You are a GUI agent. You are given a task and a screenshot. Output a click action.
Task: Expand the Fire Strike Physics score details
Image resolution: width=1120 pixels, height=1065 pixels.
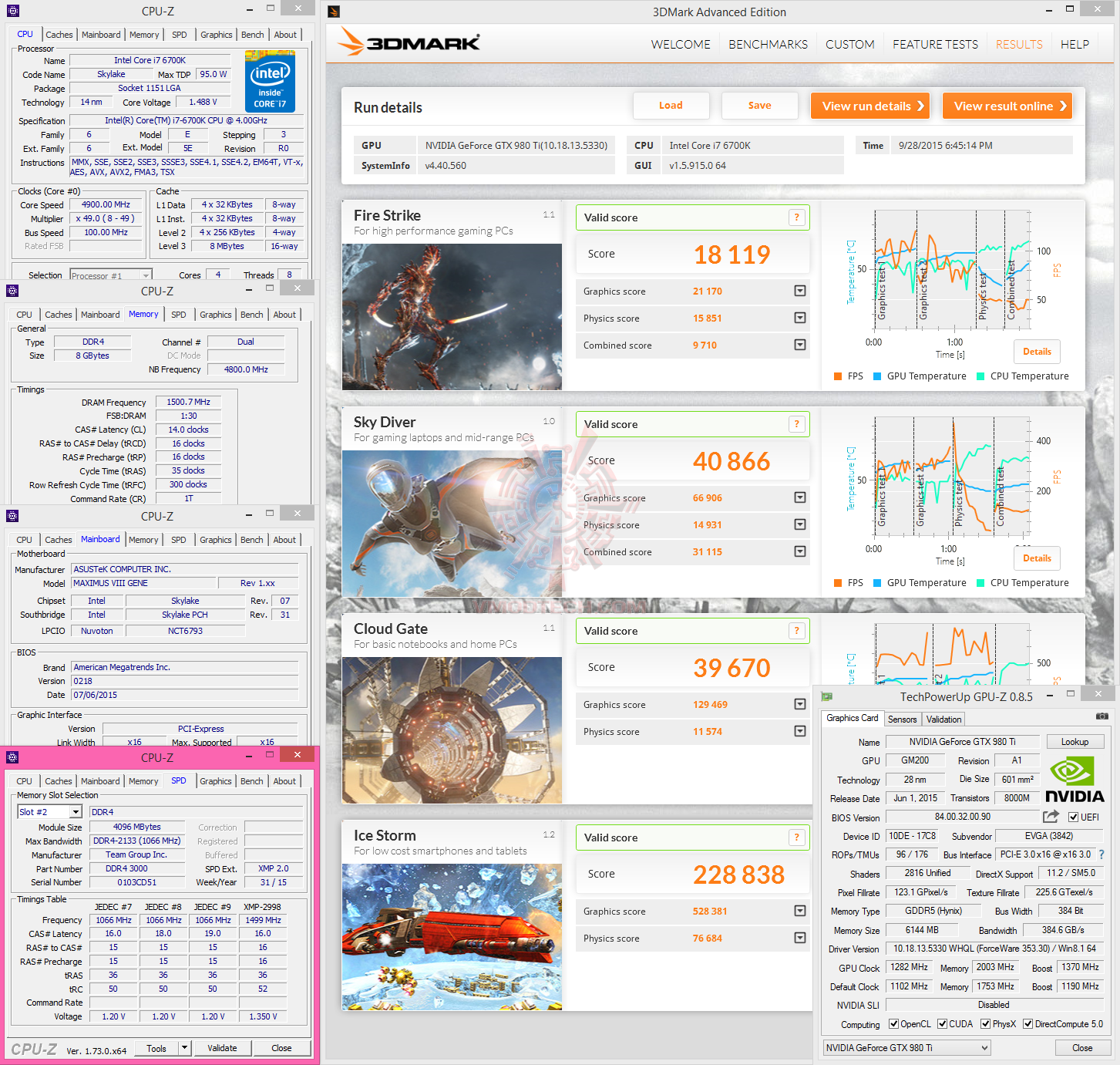click(800, 318)
